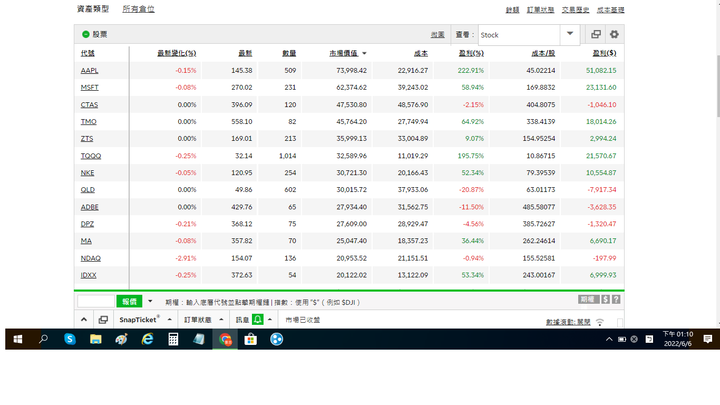Open the NKE ticker link
Viewport: 720px width, 405px height.
point(87,173)
